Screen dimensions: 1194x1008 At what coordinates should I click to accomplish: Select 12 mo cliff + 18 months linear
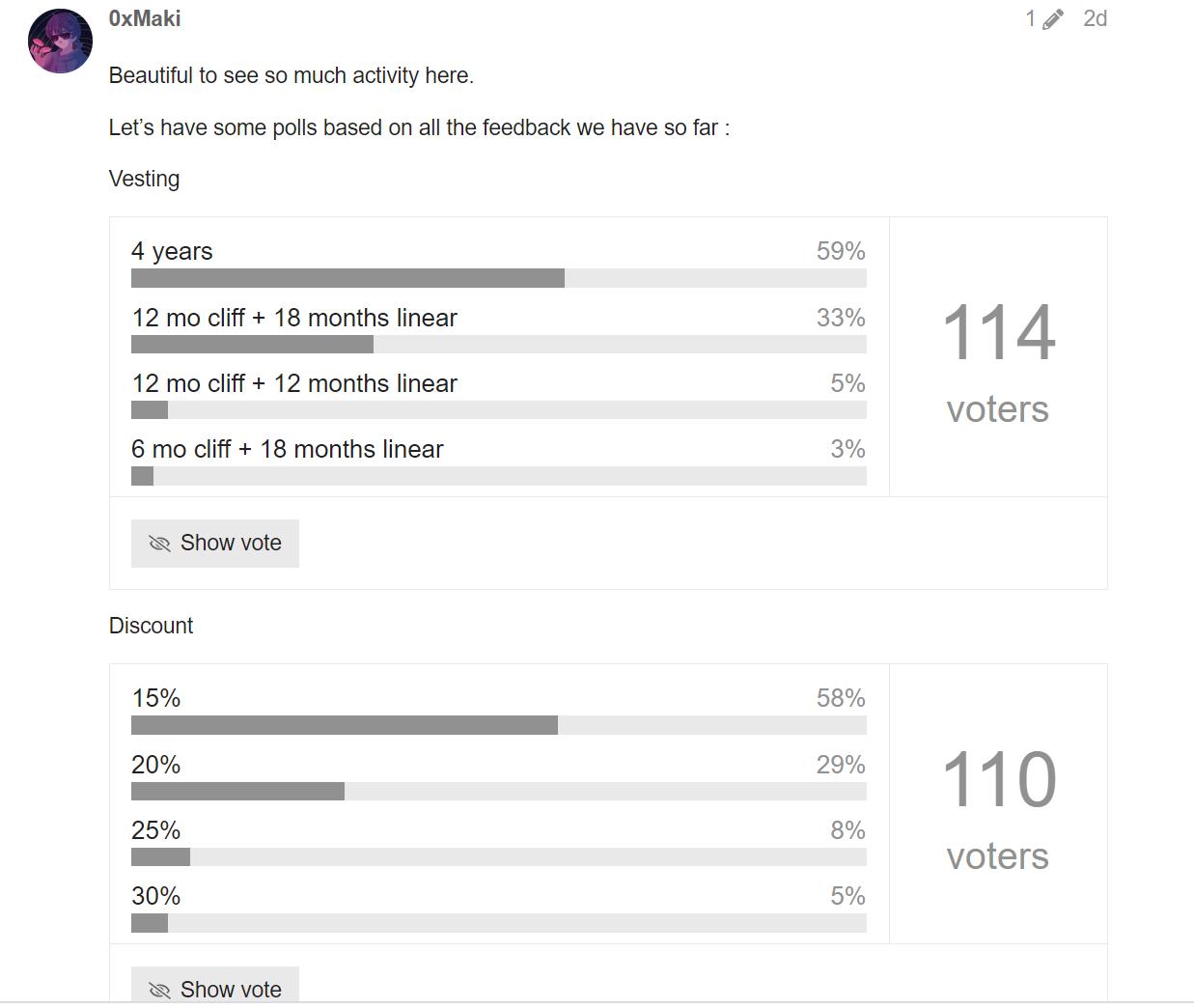[294, 318]
